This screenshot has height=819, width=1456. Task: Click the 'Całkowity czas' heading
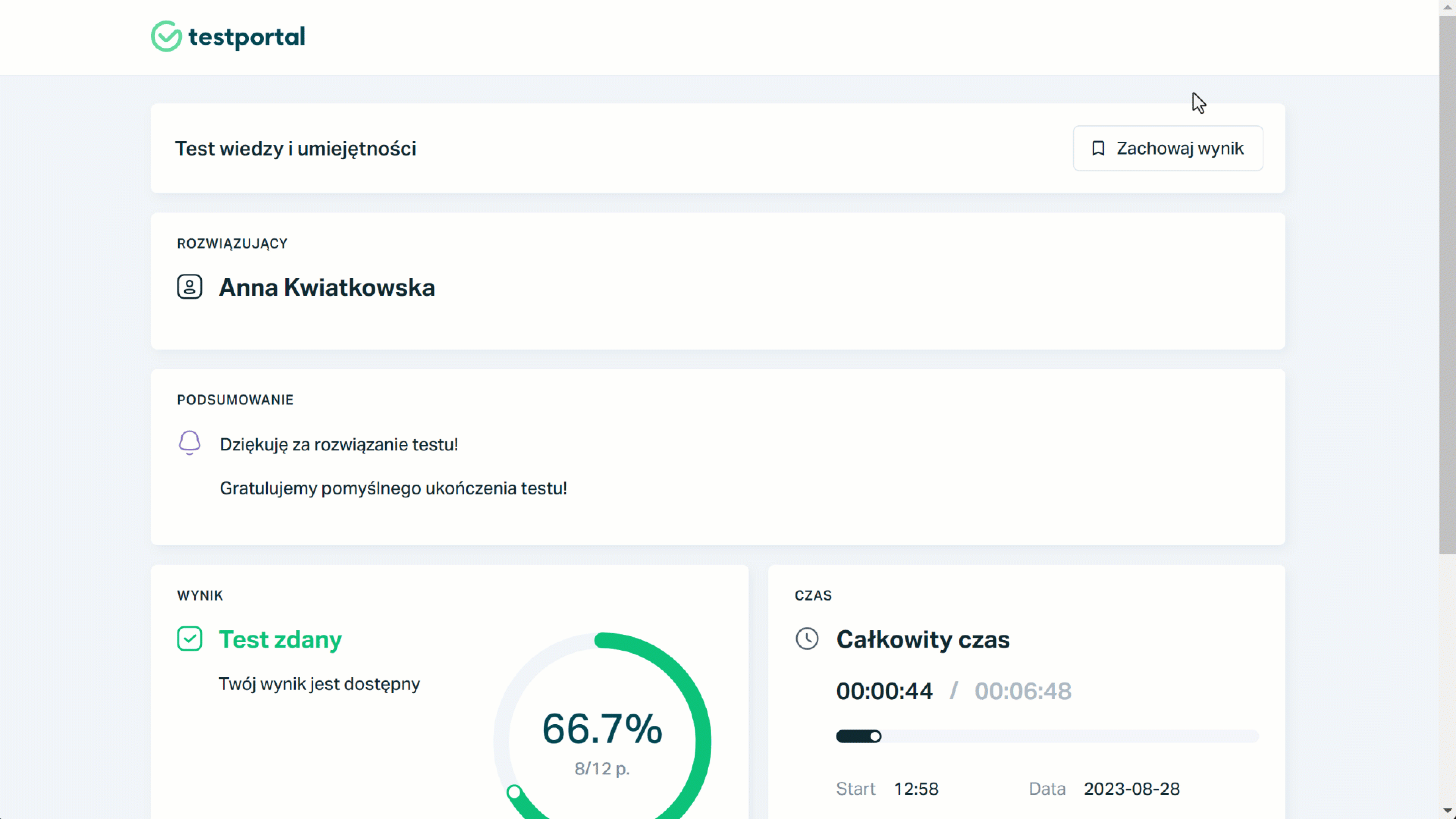pos(923,639)
